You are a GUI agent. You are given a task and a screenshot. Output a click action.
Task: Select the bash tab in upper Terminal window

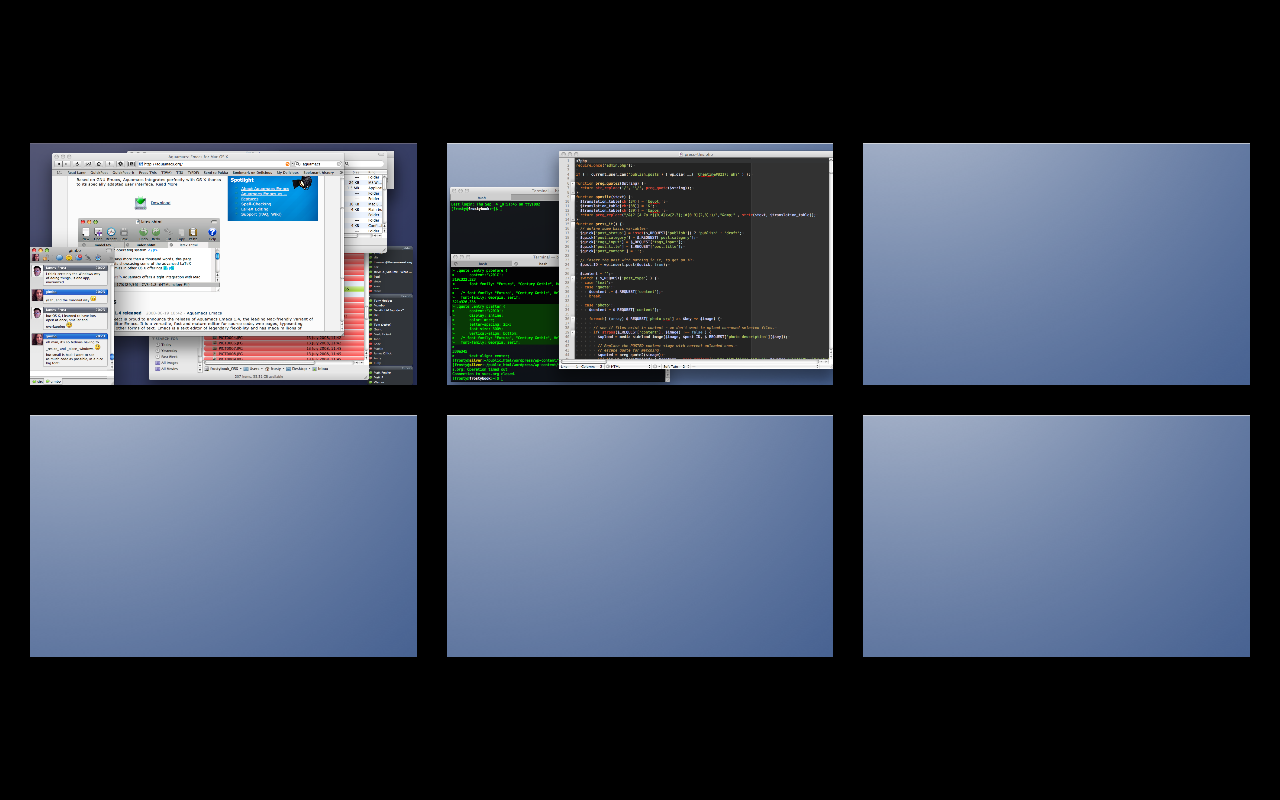(481, 197)
